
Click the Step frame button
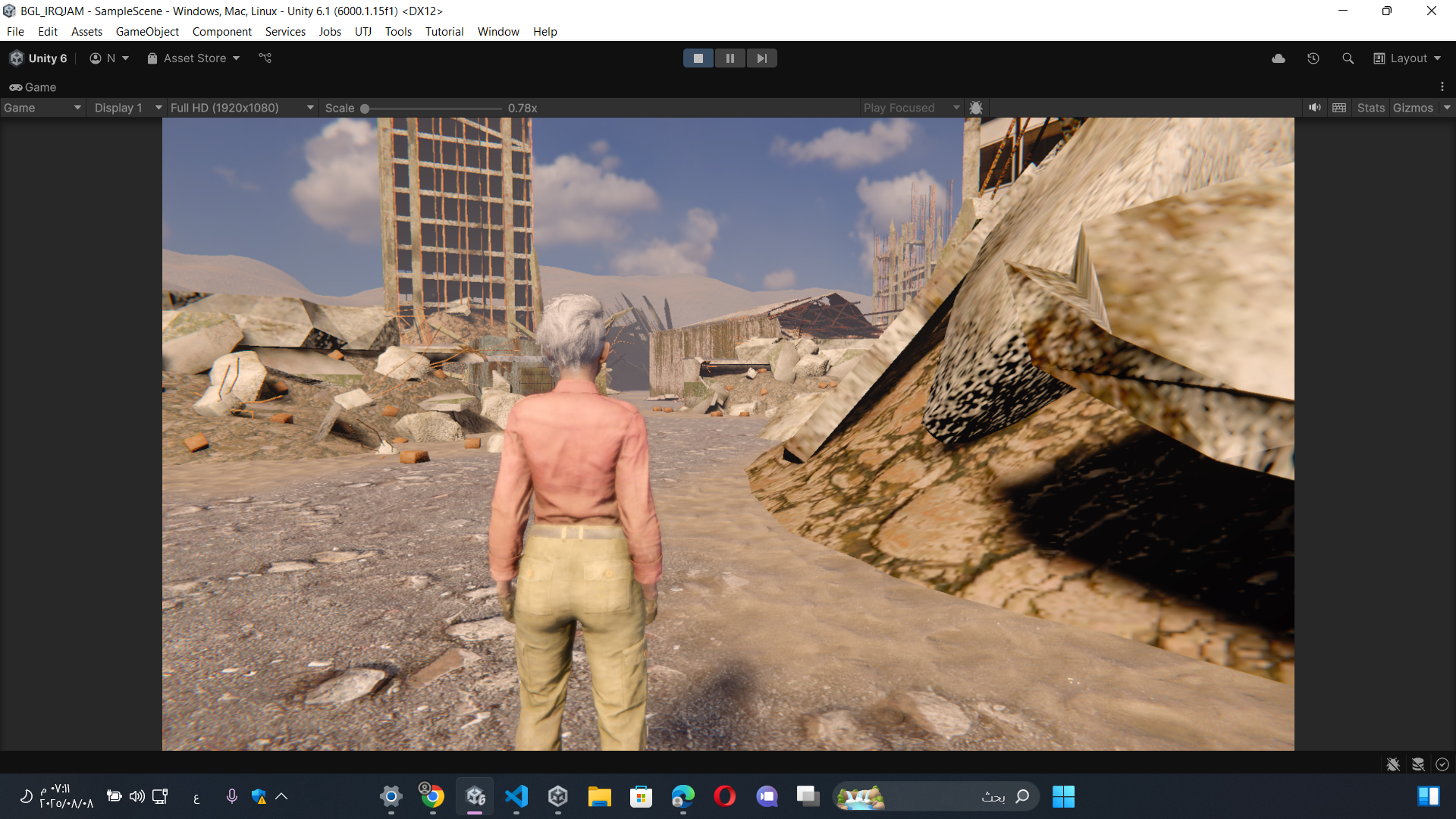(x=761, y=58)
